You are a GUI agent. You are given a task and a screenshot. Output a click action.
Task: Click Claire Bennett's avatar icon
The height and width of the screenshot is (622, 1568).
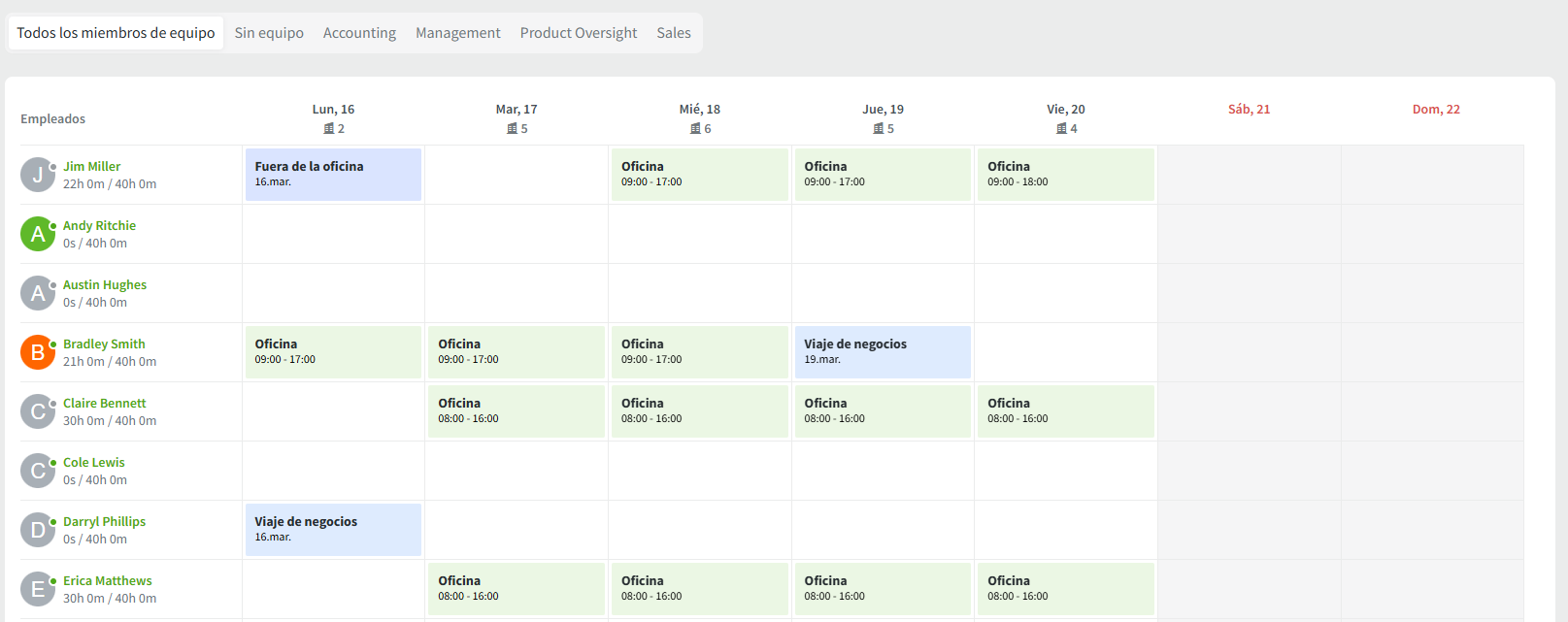click(x=38, y=411)
